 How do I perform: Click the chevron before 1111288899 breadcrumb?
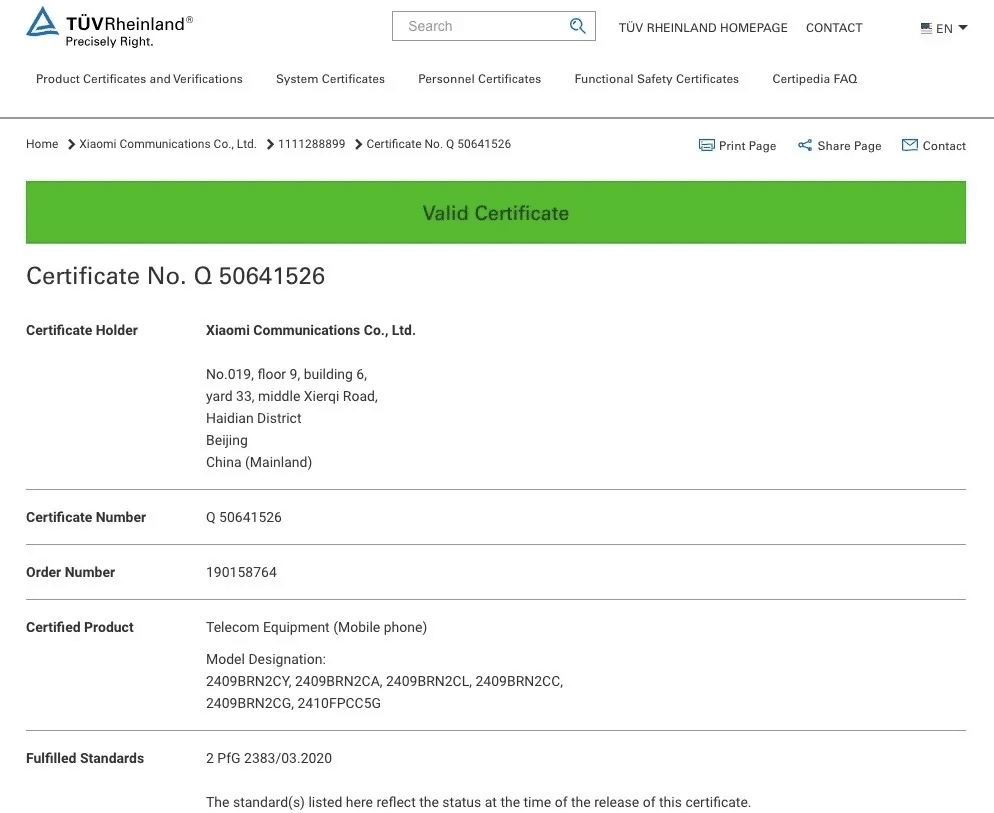tap(270, 145)
